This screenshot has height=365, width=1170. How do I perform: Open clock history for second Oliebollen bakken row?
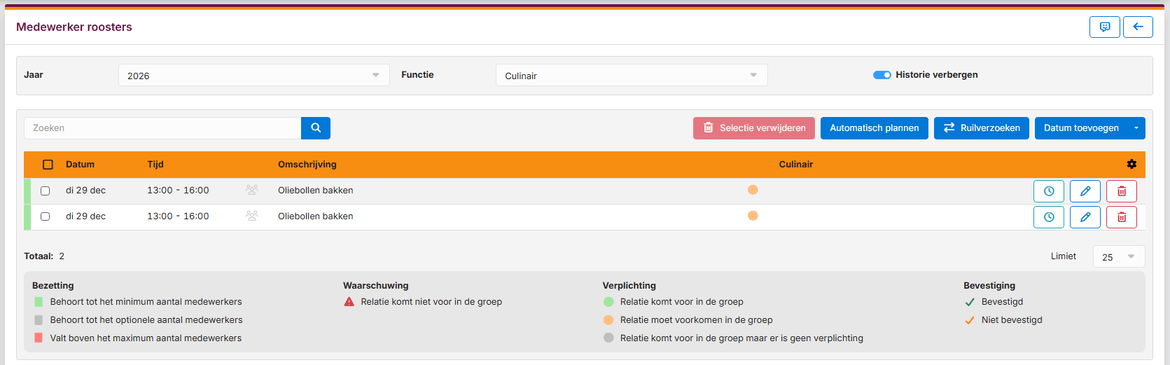(x=1048, y=217)
